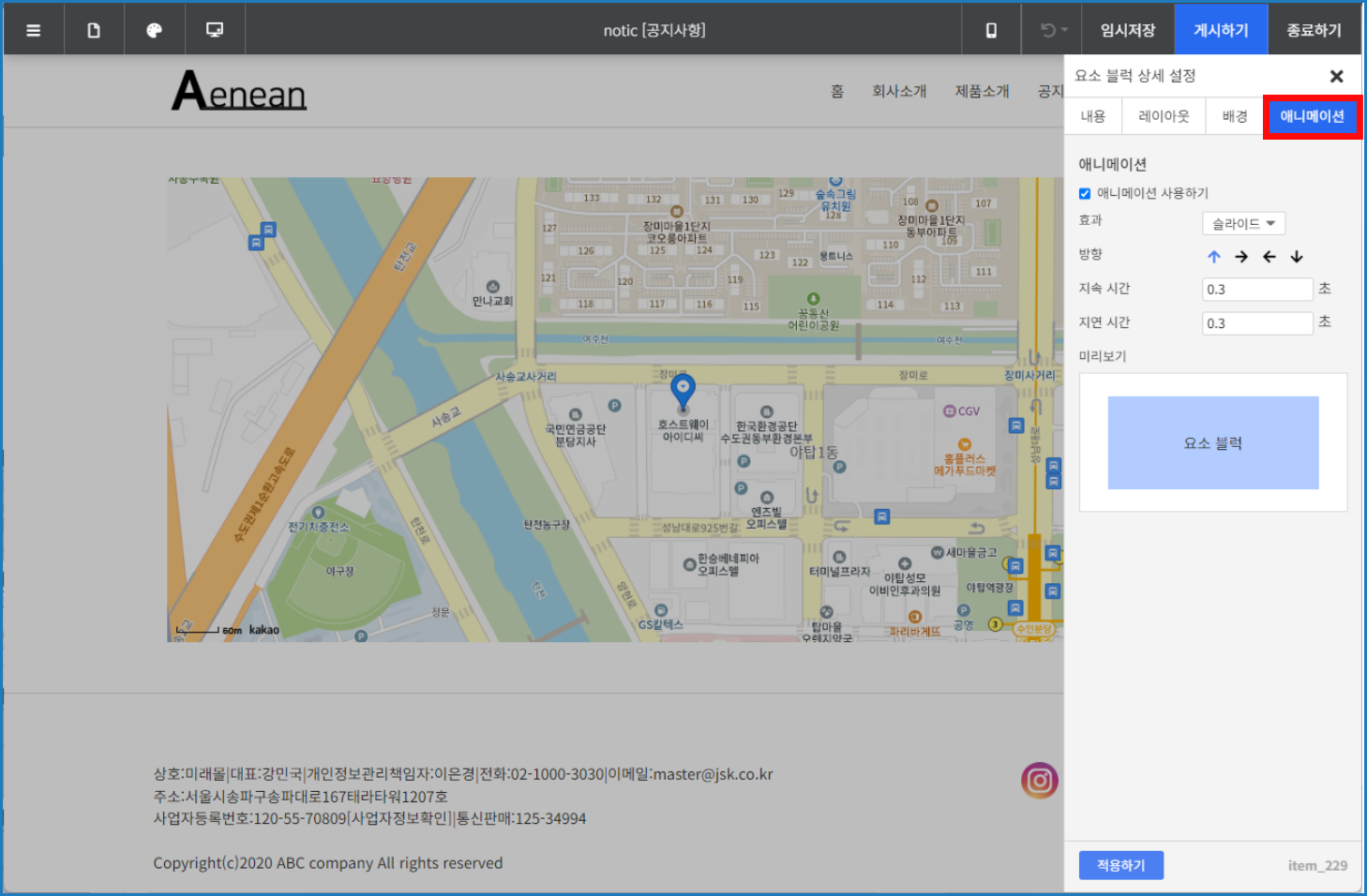The width and height of the screenshot is (1367, 896).
Task: Close the 요소 블럭 상세 설정 panel
Action: [x=1337, y=76]
